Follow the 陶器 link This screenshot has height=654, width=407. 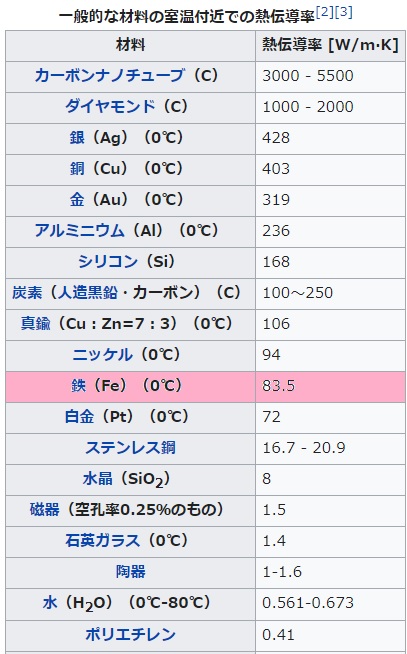coord(131,571)
